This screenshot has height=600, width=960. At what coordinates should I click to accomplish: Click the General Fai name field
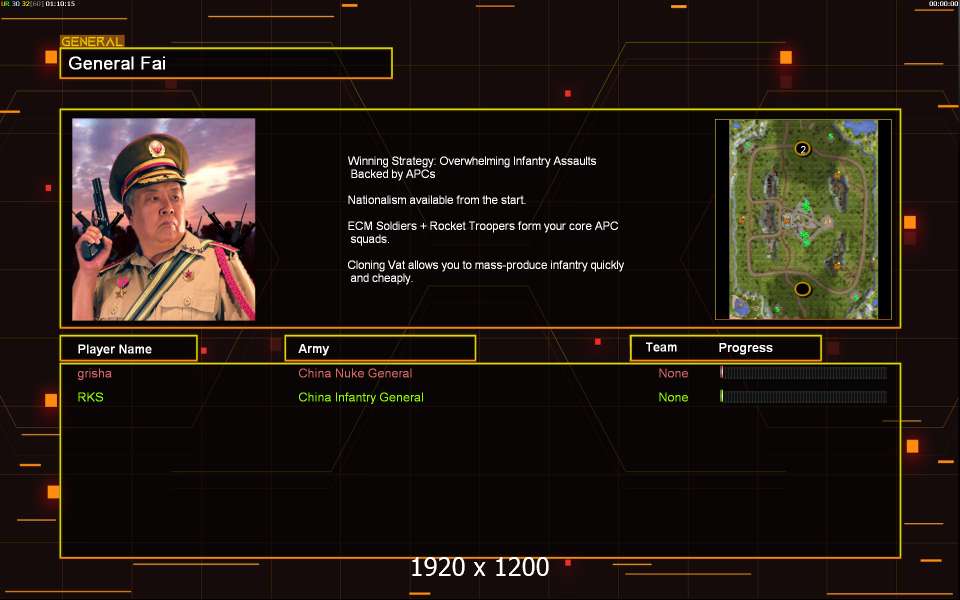tap(226, 63)
